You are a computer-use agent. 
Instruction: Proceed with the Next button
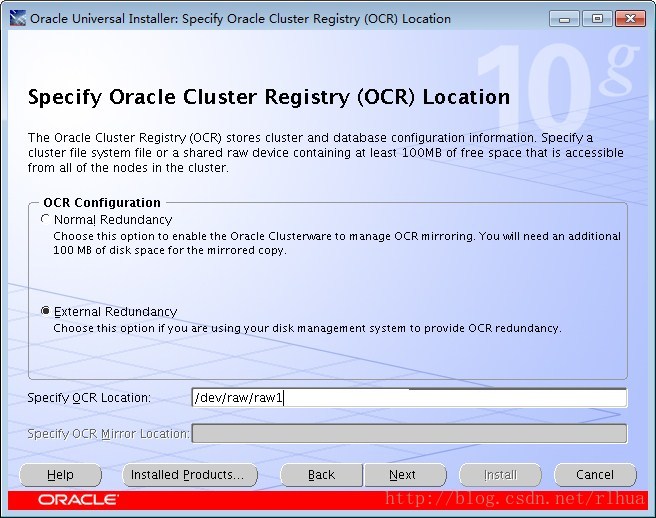tap(404, 475)
